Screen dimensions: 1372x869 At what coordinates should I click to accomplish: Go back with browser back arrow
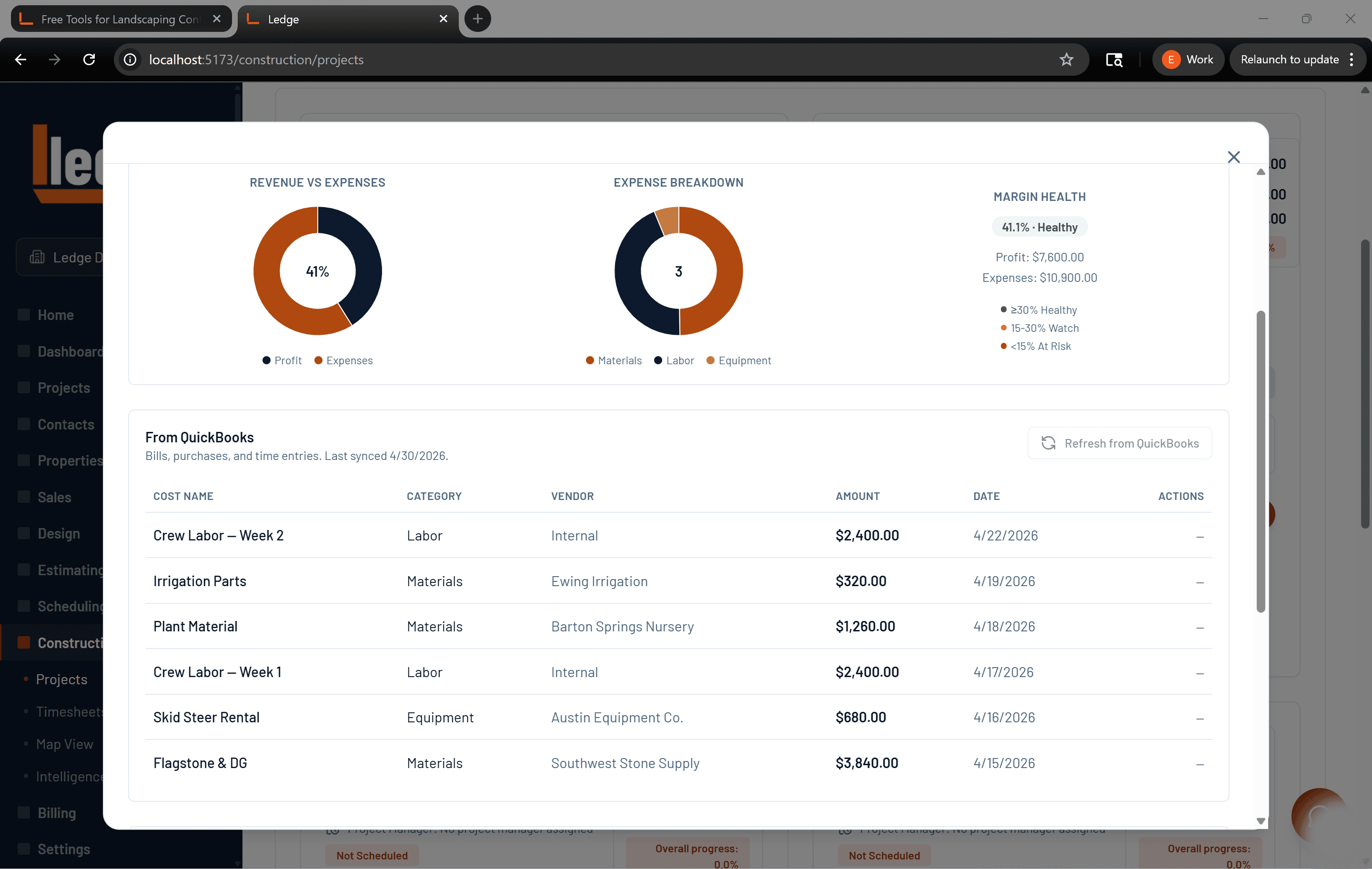pos(20,59)
